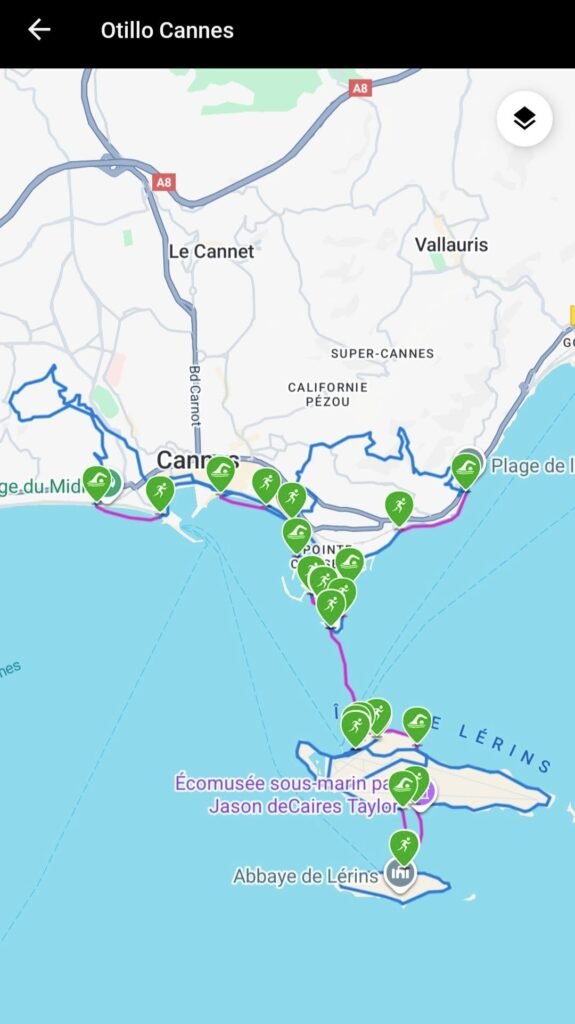
Task: Tap the Abbaye de Lérins label
Action: click(x=306, y=876)
